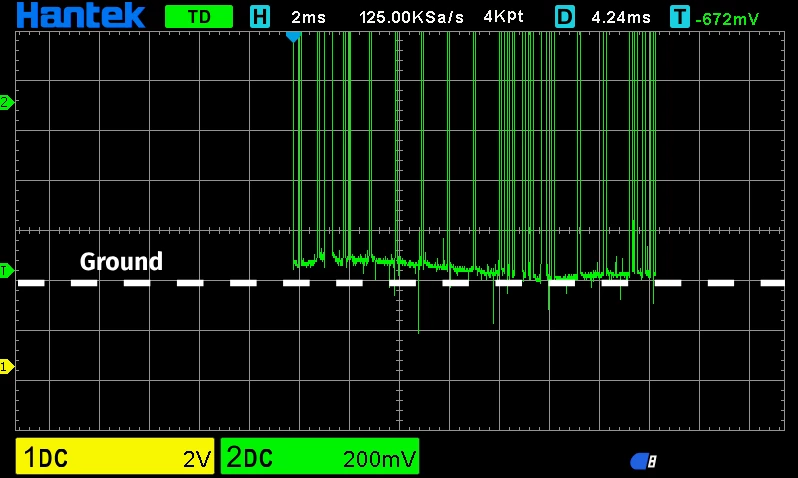This screenshot has height=478, width=798.
Task: Select the channel 1 yellow ground marker
Action: (7, 366)
